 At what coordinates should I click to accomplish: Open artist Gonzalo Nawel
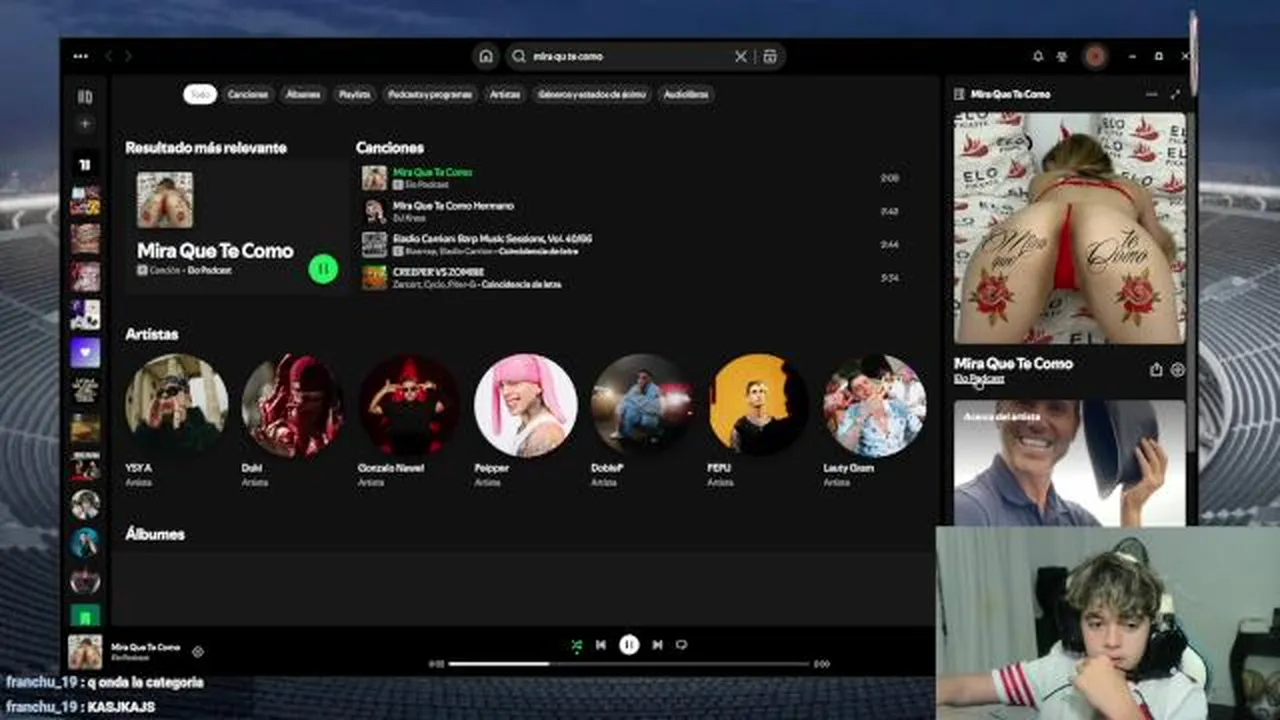[409, 405]
